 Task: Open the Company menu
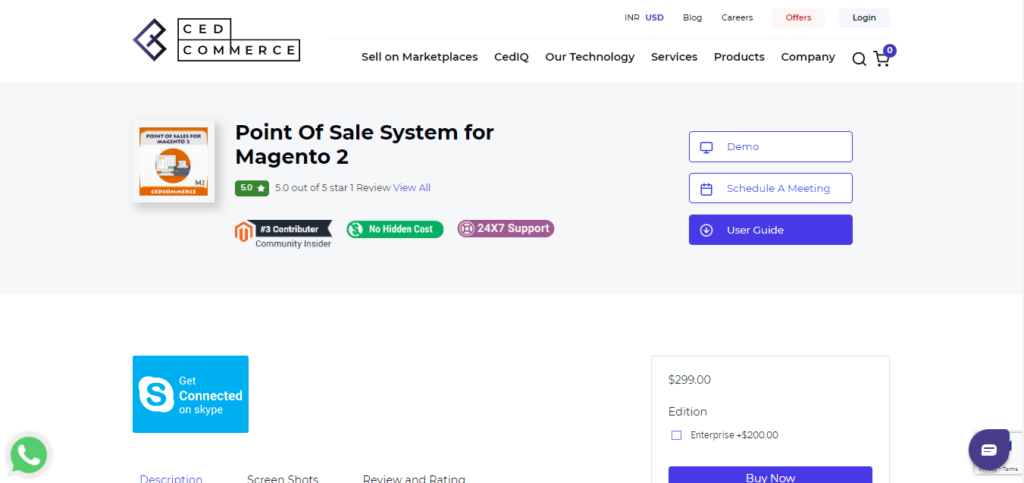pos(808,57)
